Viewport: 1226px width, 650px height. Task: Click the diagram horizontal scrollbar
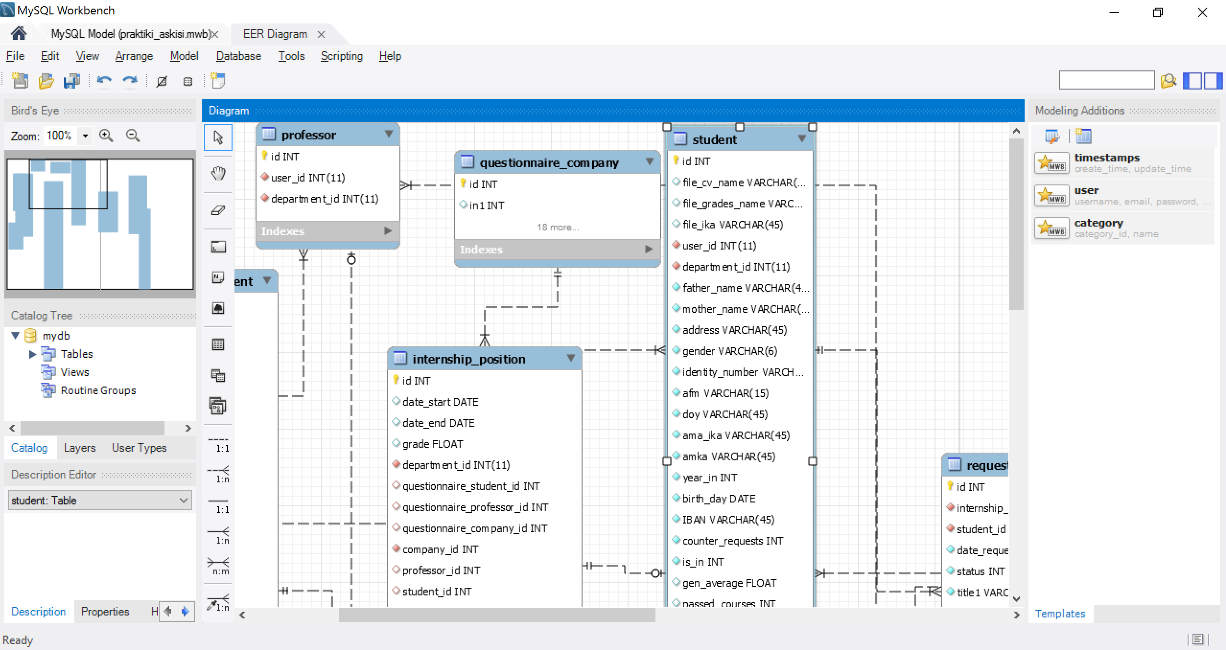(x=497, y=615)
